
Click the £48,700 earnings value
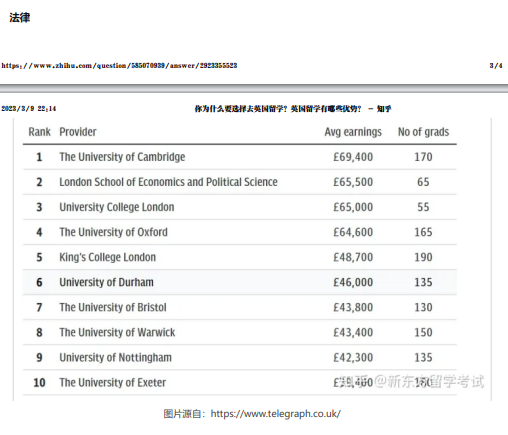coord(353,257)
